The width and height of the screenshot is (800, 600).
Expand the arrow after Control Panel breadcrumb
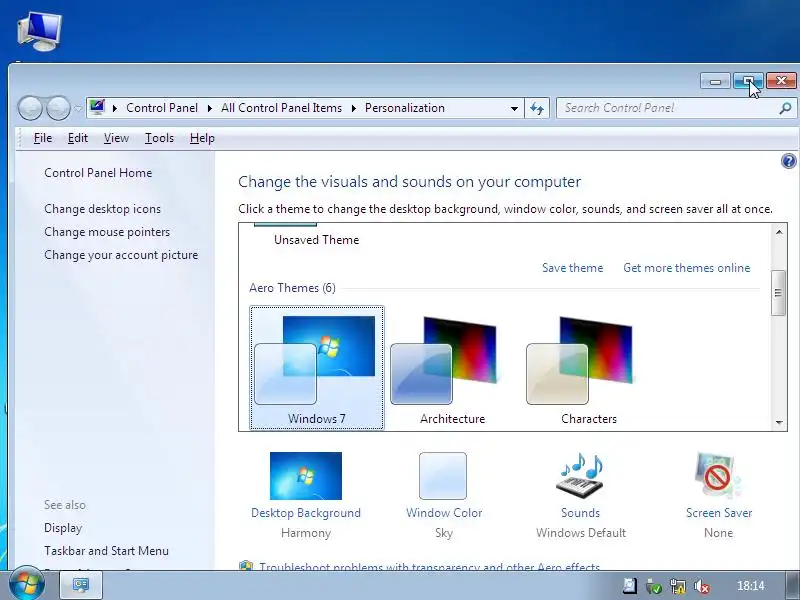tap(209, 108)
